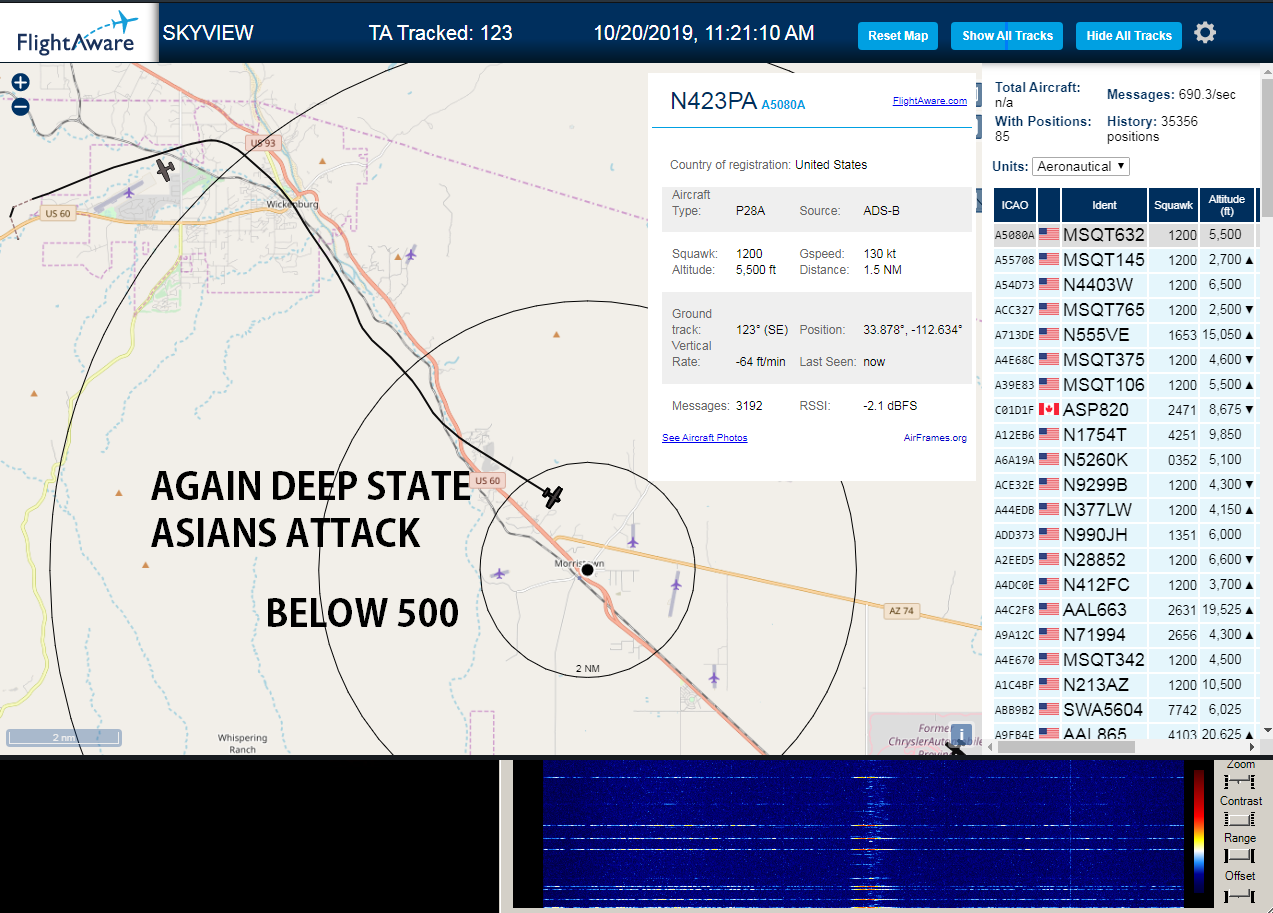This screenshot has width=1273, height=913.
Task: Click Show All Tracks button
Action: click(x=1007, y=36)
